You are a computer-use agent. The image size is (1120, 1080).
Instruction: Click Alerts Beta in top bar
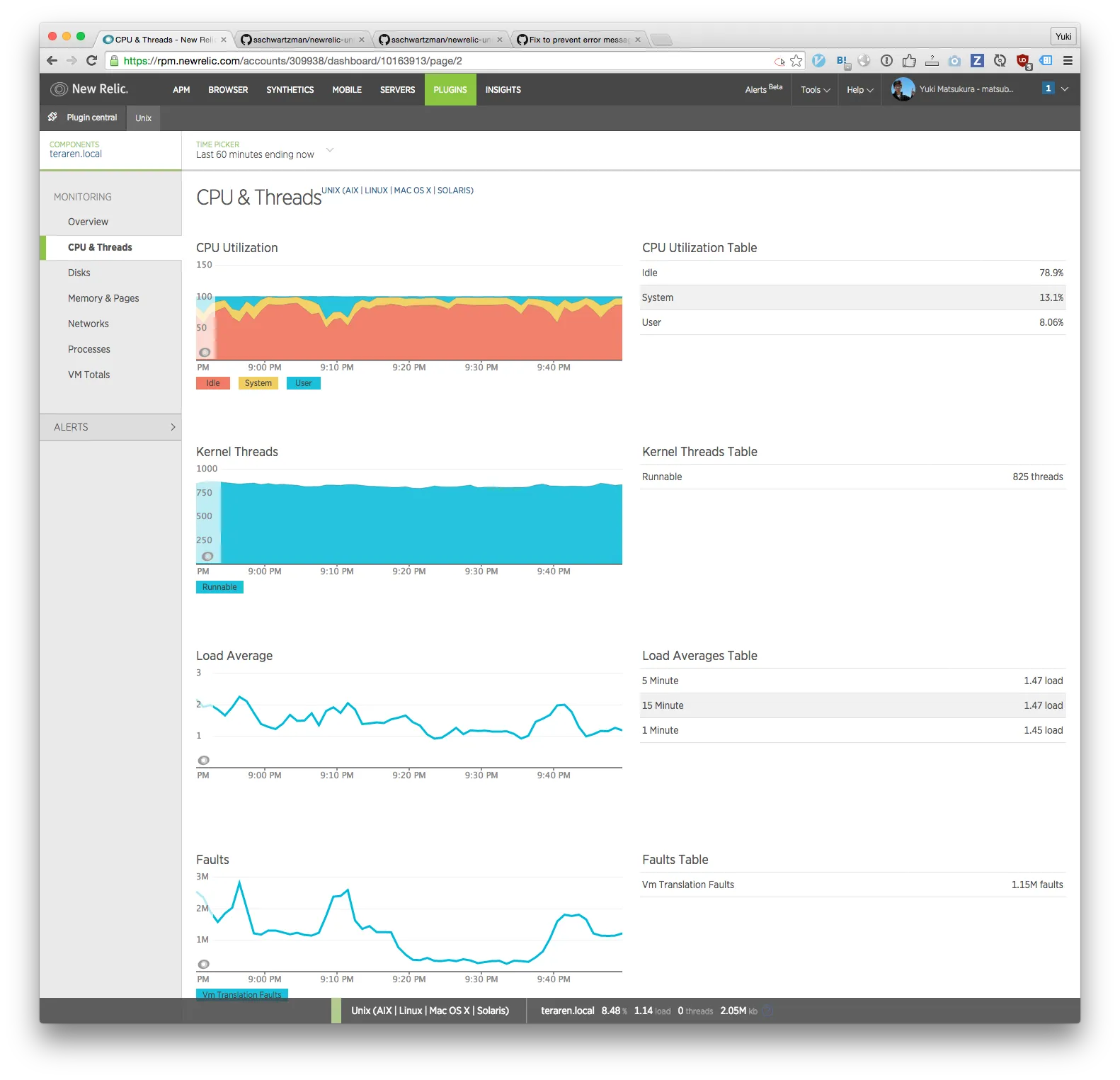[764, 89]
